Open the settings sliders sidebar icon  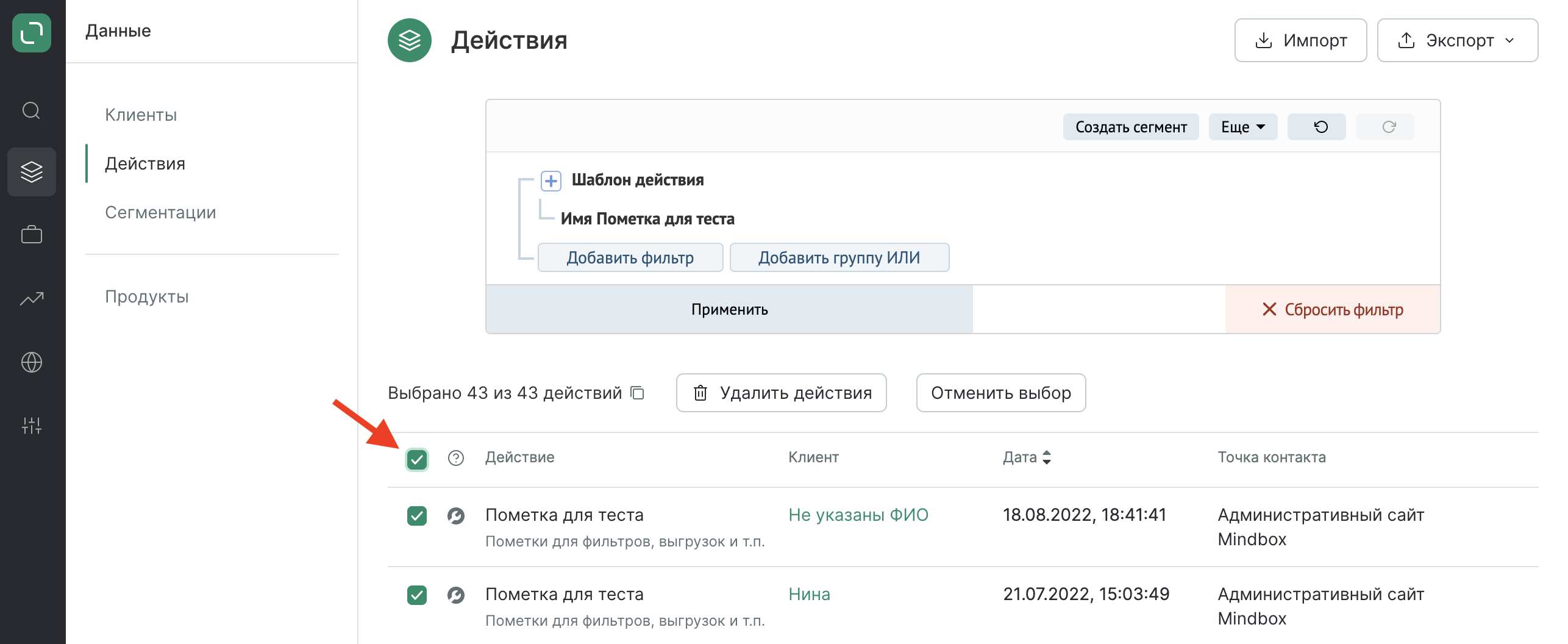point(32,425)
